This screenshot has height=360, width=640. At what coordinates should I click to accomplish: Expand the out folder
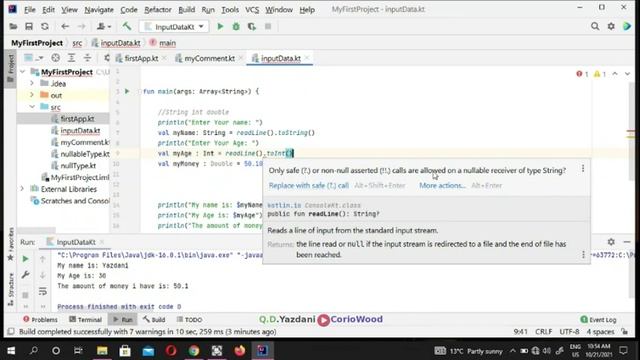[32, 95]
